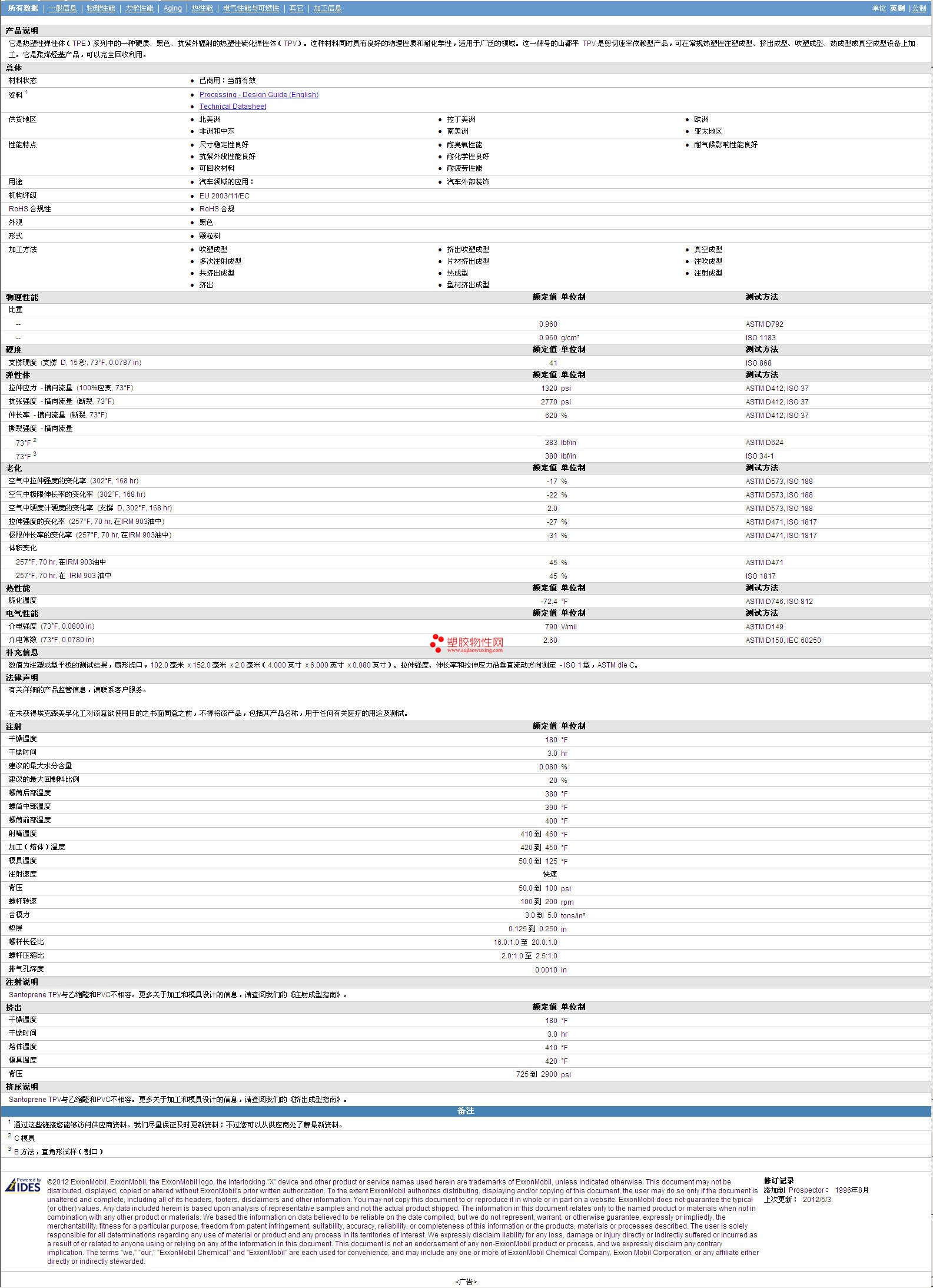Click the 总体 section header
Viewport: 933px width, 1288px height.
coord(14,68)
